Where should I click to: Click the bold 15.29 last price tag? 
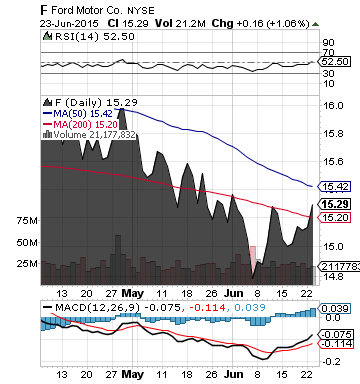334,204
